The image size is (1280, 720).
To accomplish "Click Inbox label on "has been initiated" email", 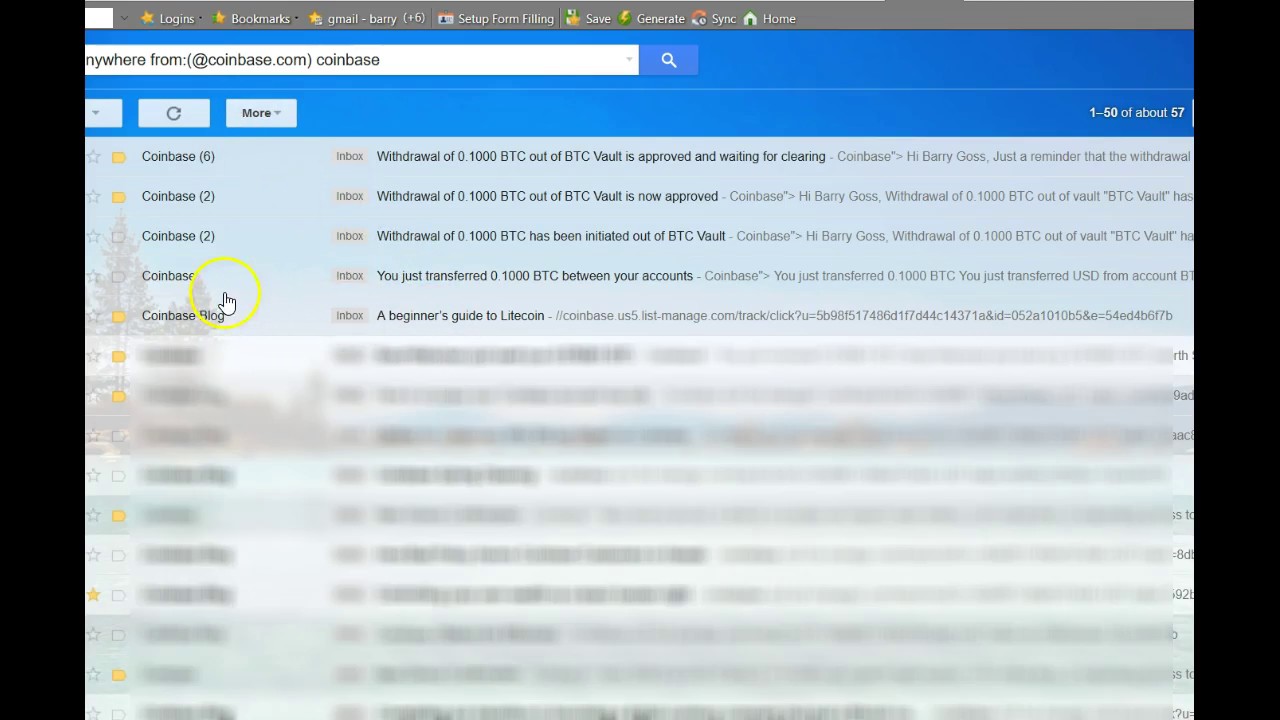I will 350,236.
